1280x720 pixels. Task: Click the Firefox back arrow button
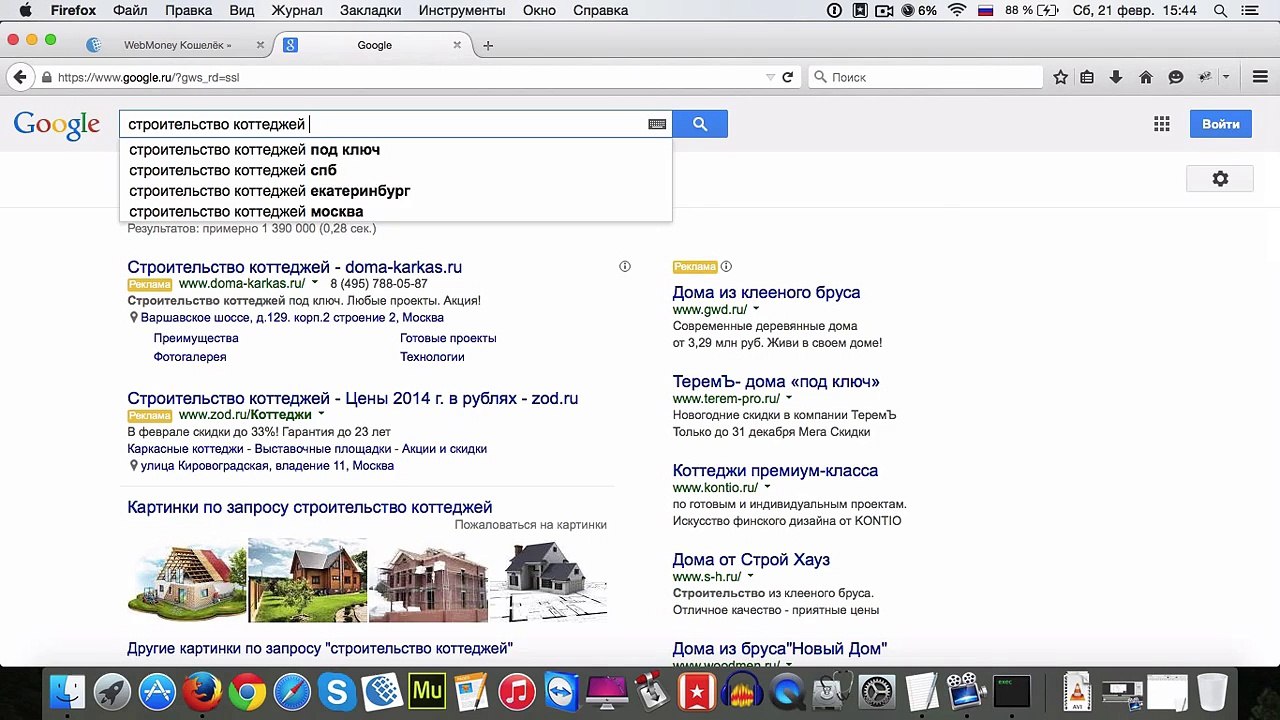pyautogui.click(x=19, y=77)
